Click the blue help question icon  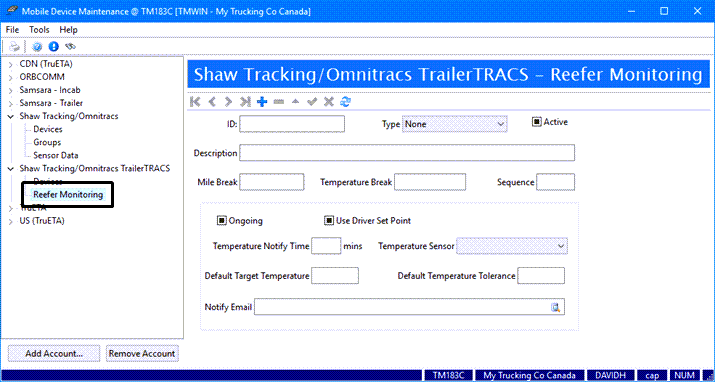37,46
